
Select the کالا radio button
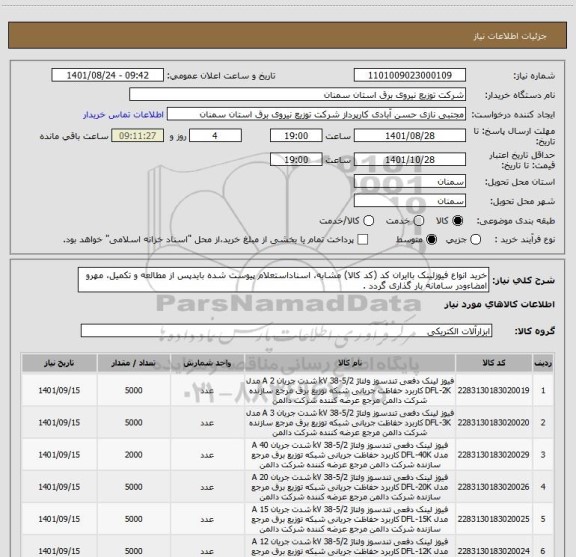click(x=458, y=221)
